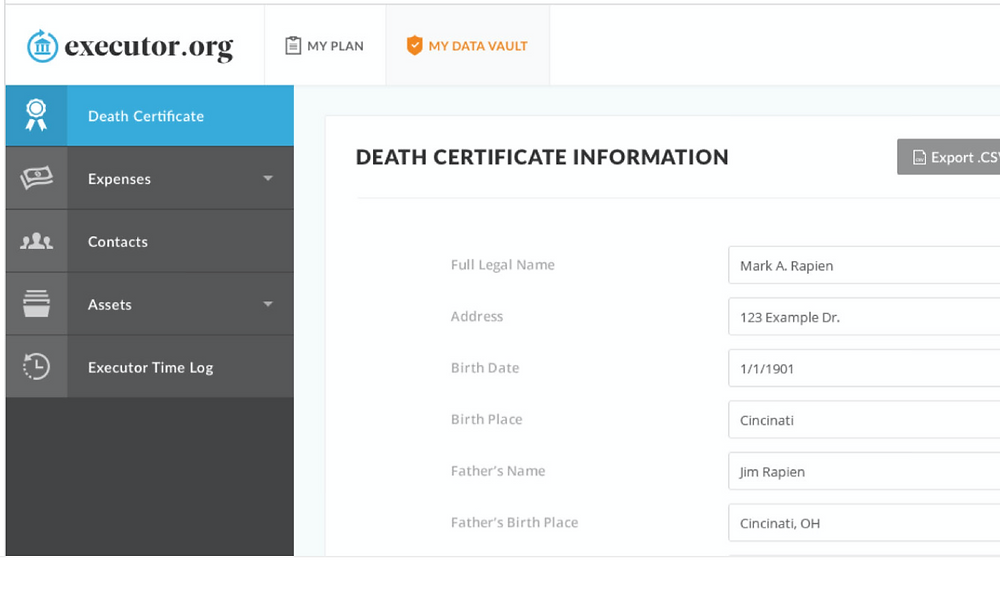Open Executor Time Log from the sidebar
The image size is (1000, 596).
[150, 367]
